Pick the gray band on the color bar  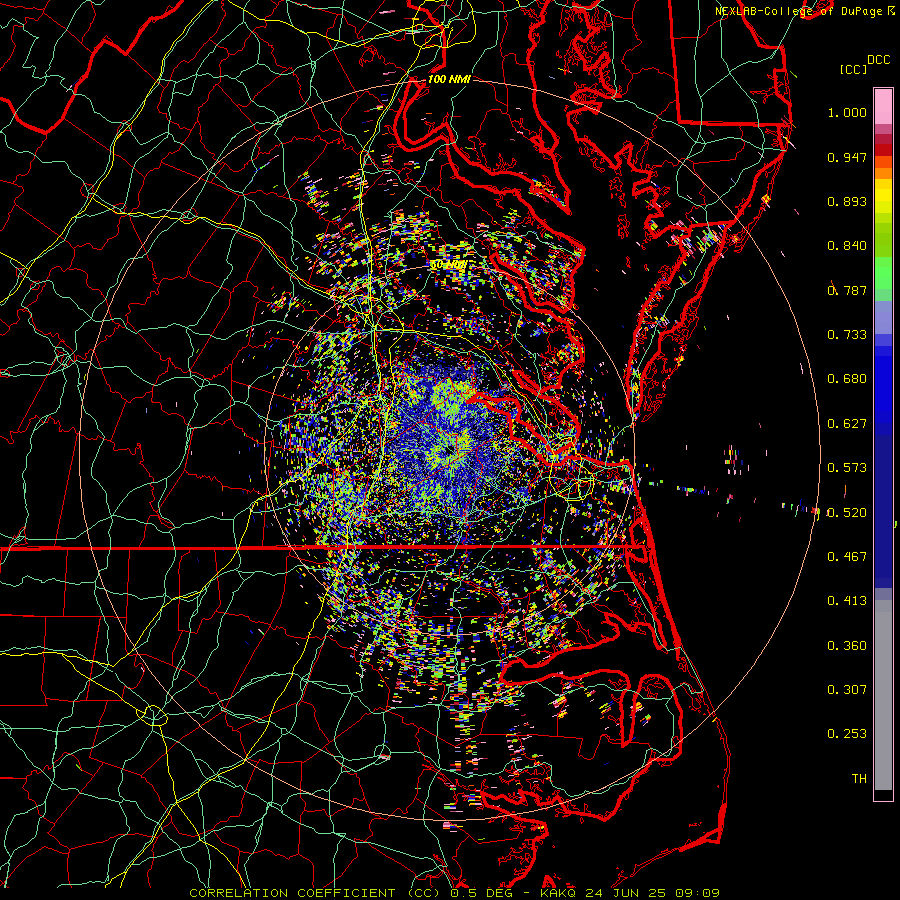coord(883,695)
